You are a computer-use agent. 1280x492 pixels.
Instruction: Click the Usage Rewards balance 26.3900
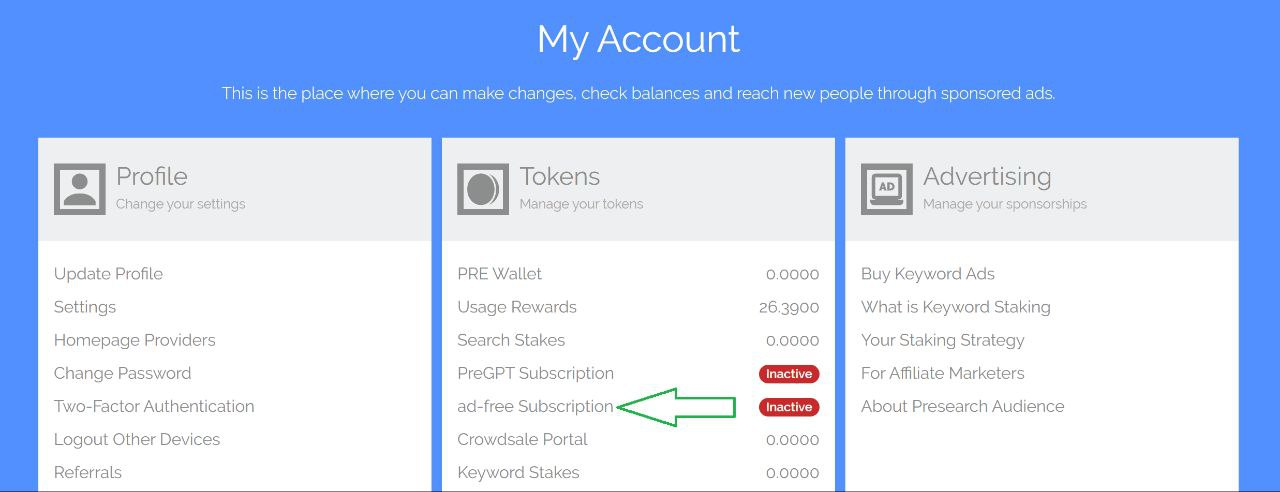point(789,307)
